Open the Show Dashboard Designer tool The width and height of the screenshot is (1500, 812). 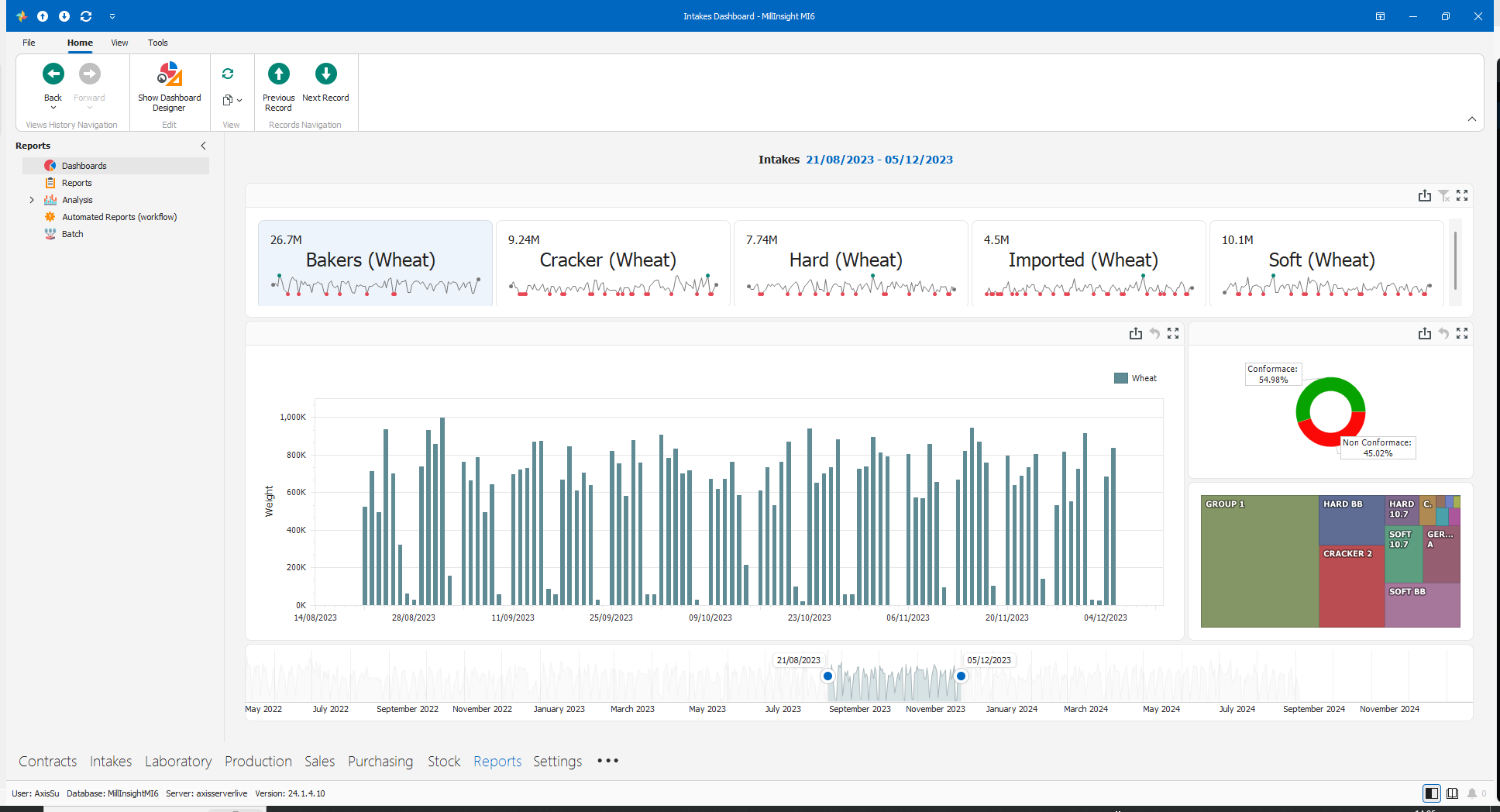(x=169, y=86)
